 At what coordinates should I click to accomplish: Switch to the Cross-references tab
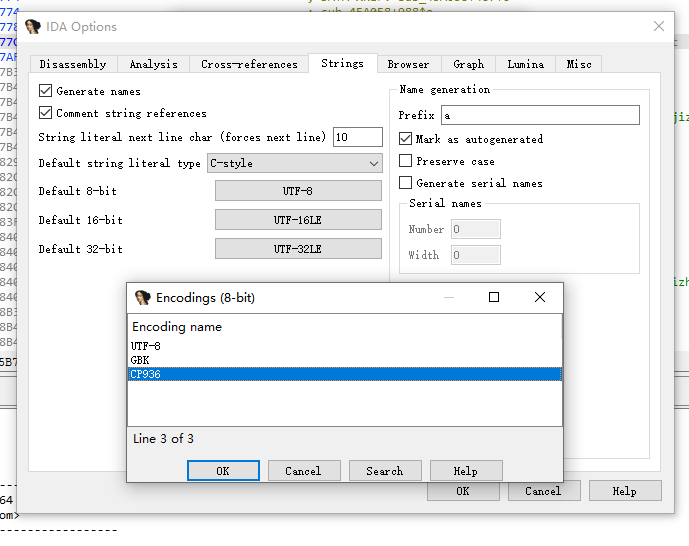[249, 64]
